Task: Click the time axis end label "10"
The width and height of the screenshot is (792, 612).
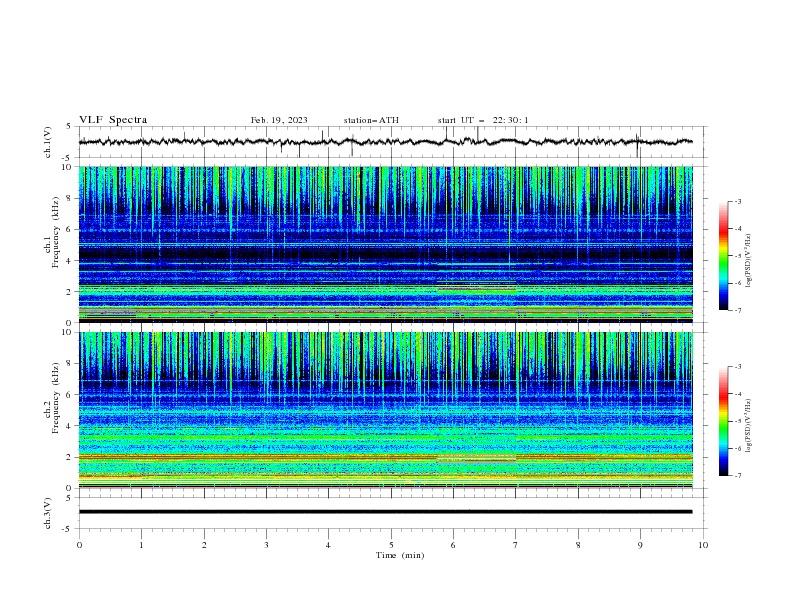Action: (x=703, y=545)
